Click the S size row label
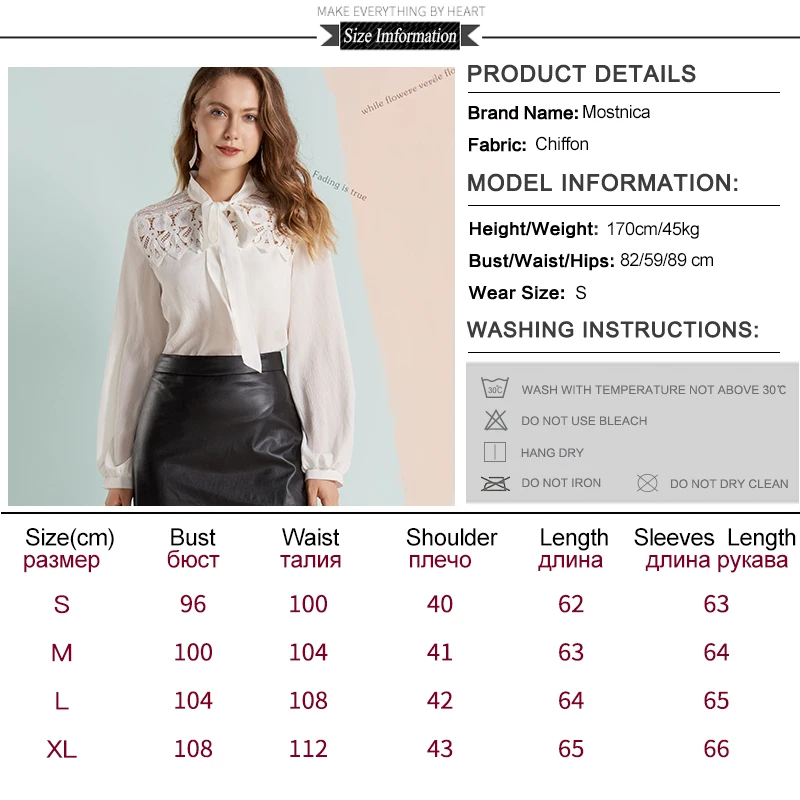 pyautogui.click(x=61, y=605)
